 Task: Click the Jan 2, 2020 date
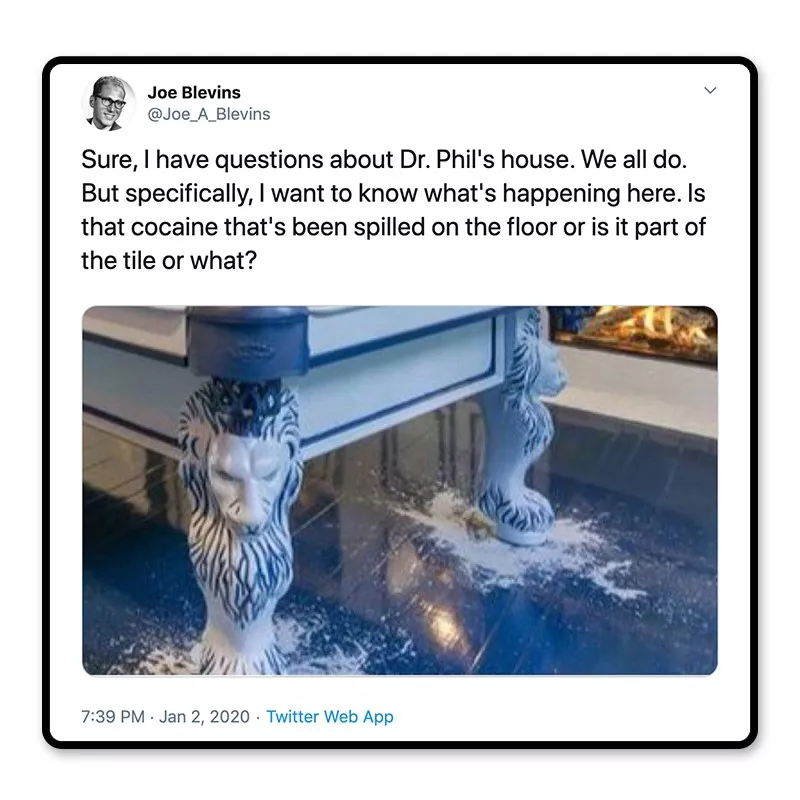tap(204, 716)
